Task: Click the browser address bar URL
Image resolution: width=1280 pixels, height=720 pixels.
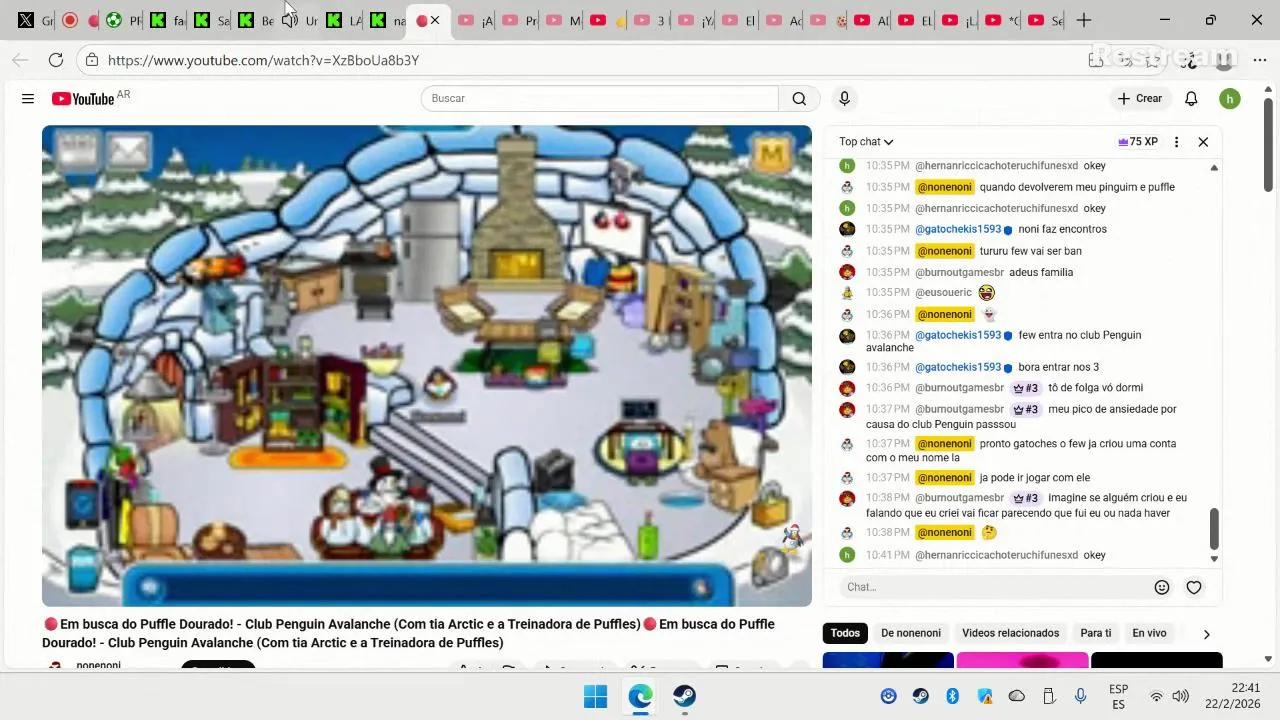Action: (263, 60)
